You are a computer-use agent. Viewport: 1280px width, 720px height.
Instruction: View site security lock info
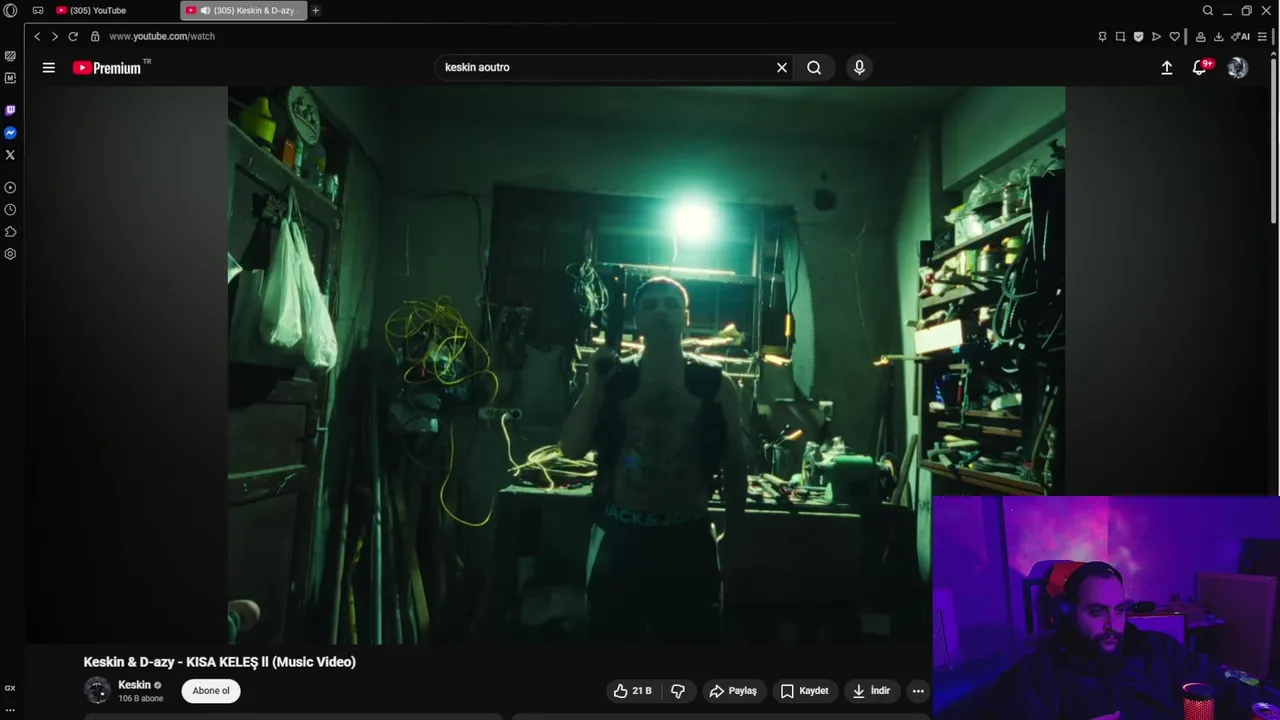click(x=95, y=36)
